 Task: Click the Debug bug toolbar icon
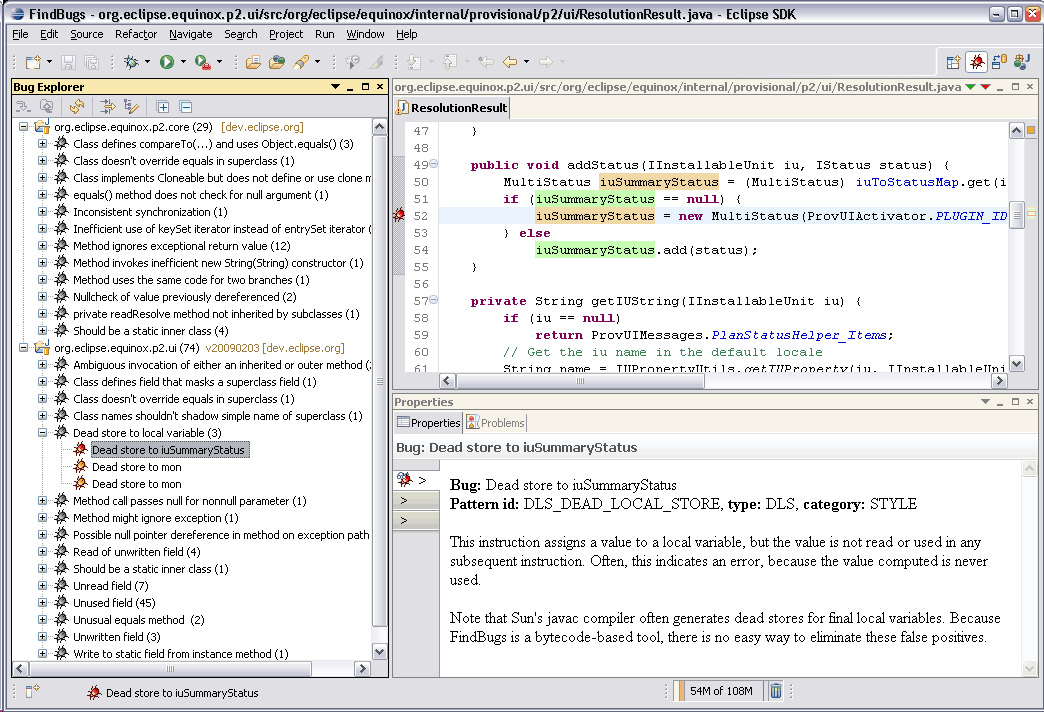pos(131,62)
